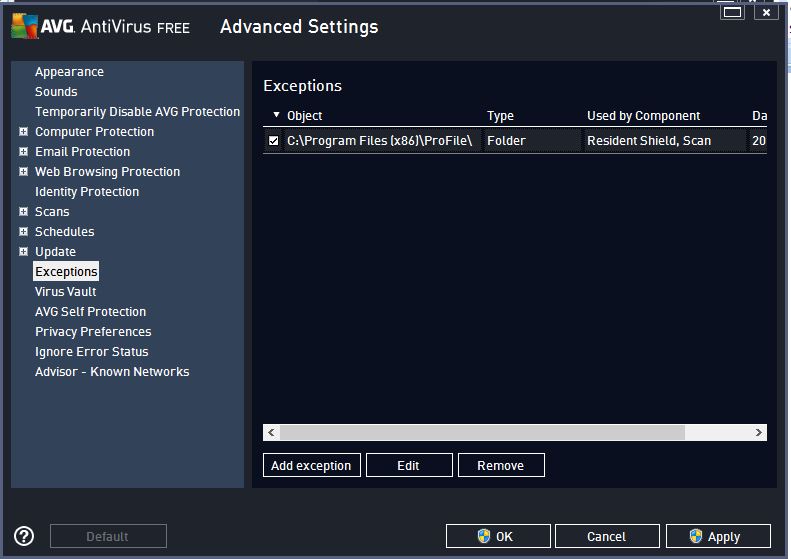Select the Exceptions sidebar item
Viewport: 791px width, 559px height.
66,271
